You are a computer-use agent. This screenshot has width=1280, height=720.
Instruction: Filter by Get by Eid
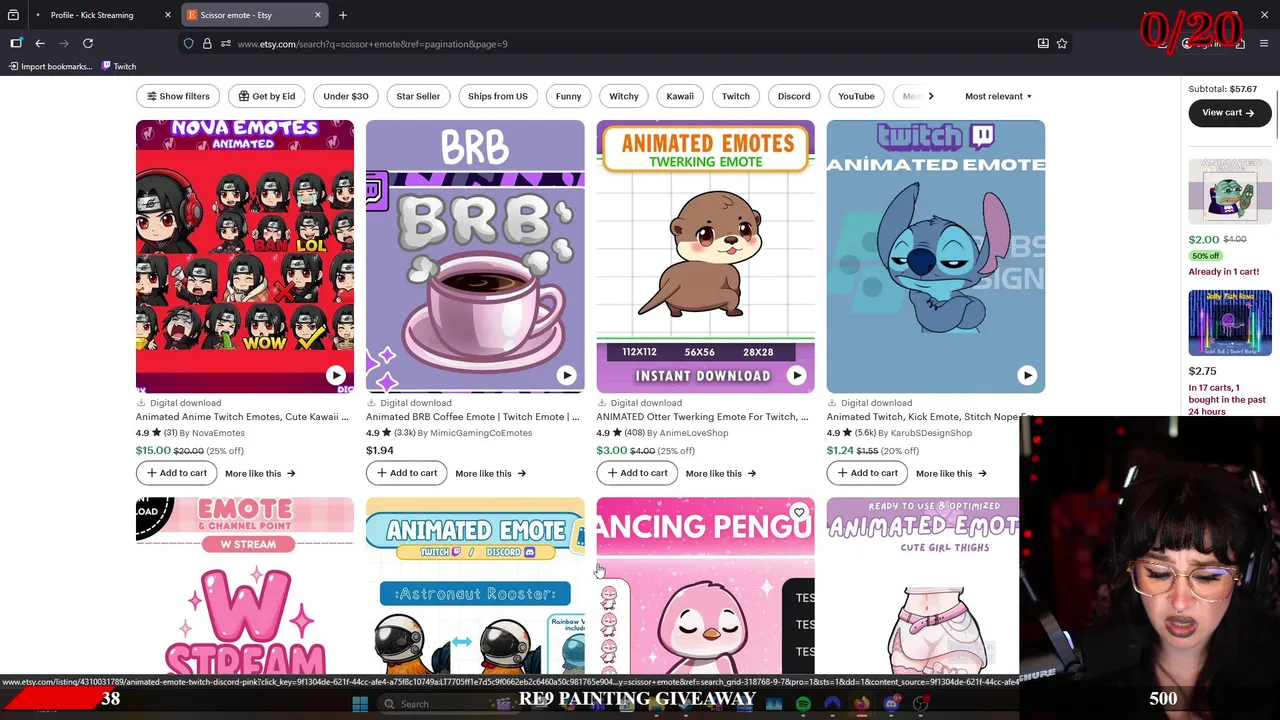[267, 96]
